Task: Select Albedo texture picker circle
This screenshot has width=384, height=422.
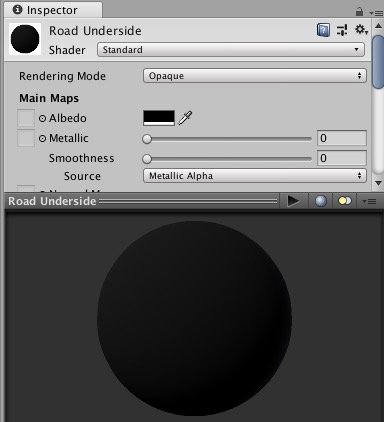Action: [x=42, y=118]
